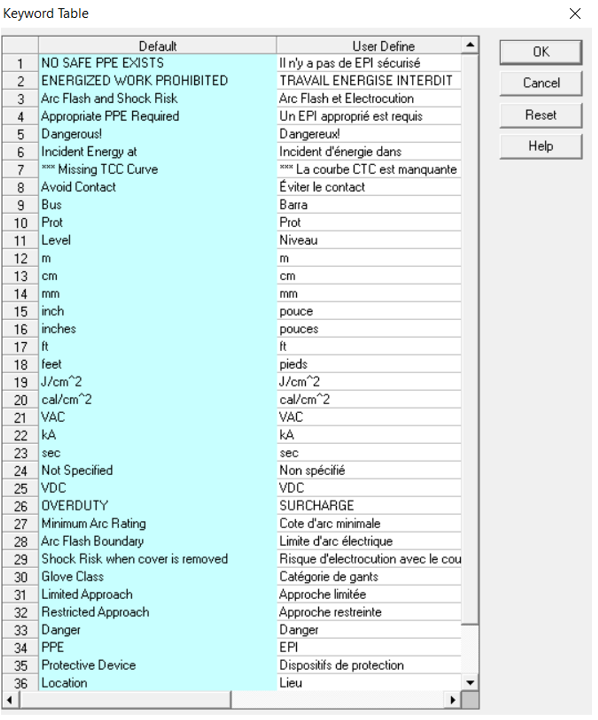This screenshot has width=598, height=720.
Task: Close the Keyword Table dialog
Action: coord(575,14)
